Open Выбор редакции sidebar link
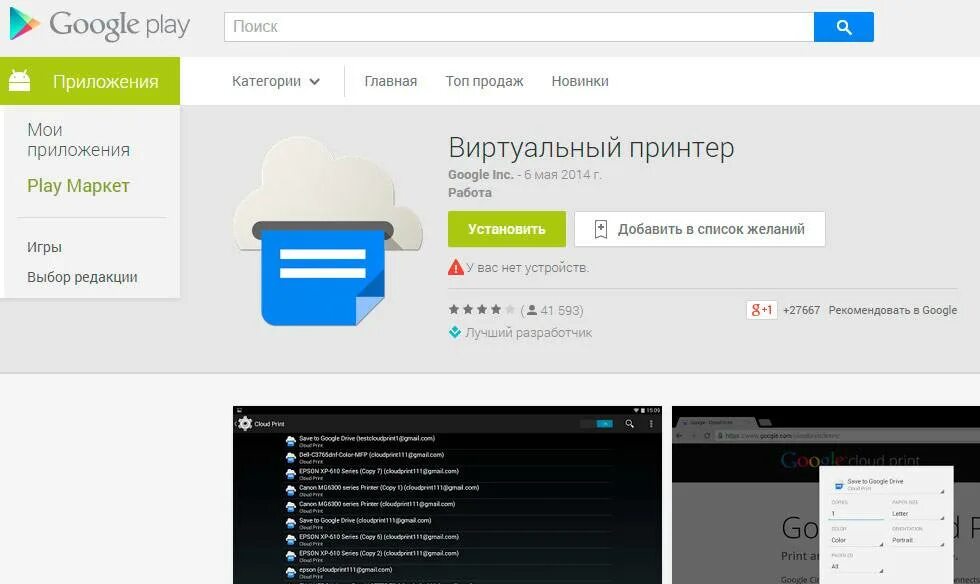The width and height of the screenshot is (980, 584). click(82, 277)
